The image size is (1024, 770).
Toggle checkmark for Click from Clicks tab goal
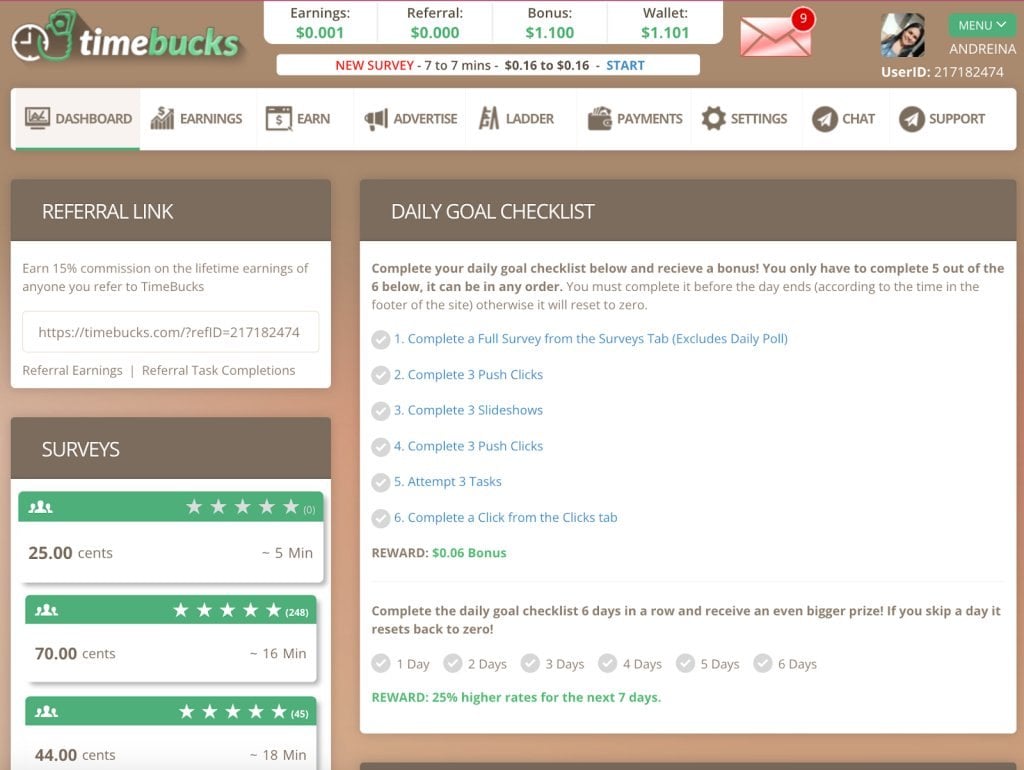tap(381, 518)
